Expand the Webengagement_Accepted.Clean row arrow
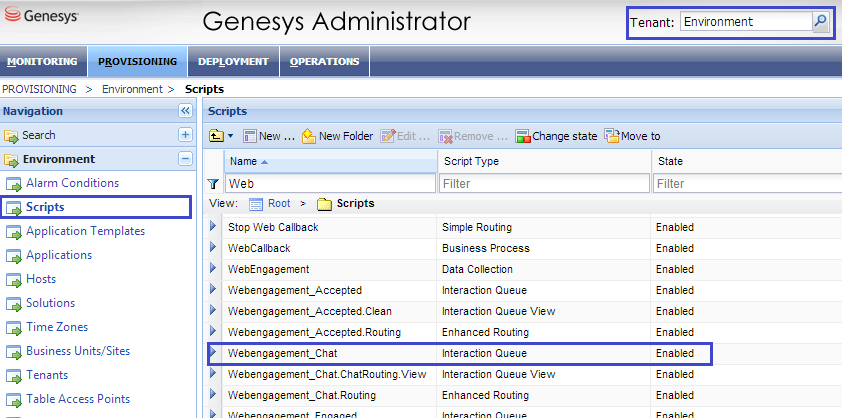 (213, 310)
